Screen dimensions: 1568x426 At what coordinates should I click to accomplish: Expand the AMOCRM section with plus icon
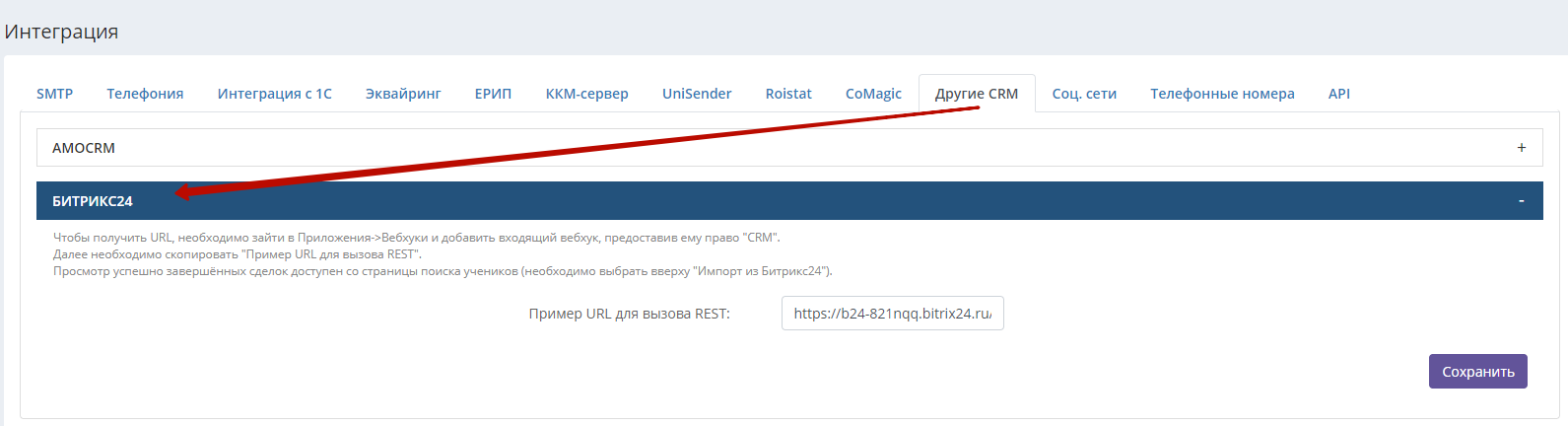pyautogui.click(x=1522, y=148)
